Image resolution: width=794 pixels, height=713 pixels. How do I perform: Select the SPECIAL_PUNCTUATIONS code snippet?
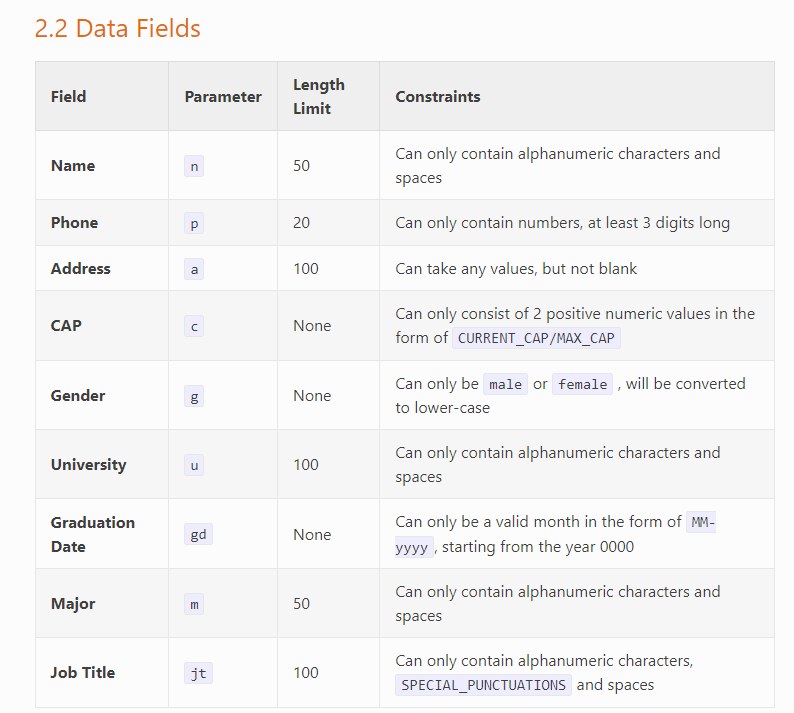coord(484,685)
